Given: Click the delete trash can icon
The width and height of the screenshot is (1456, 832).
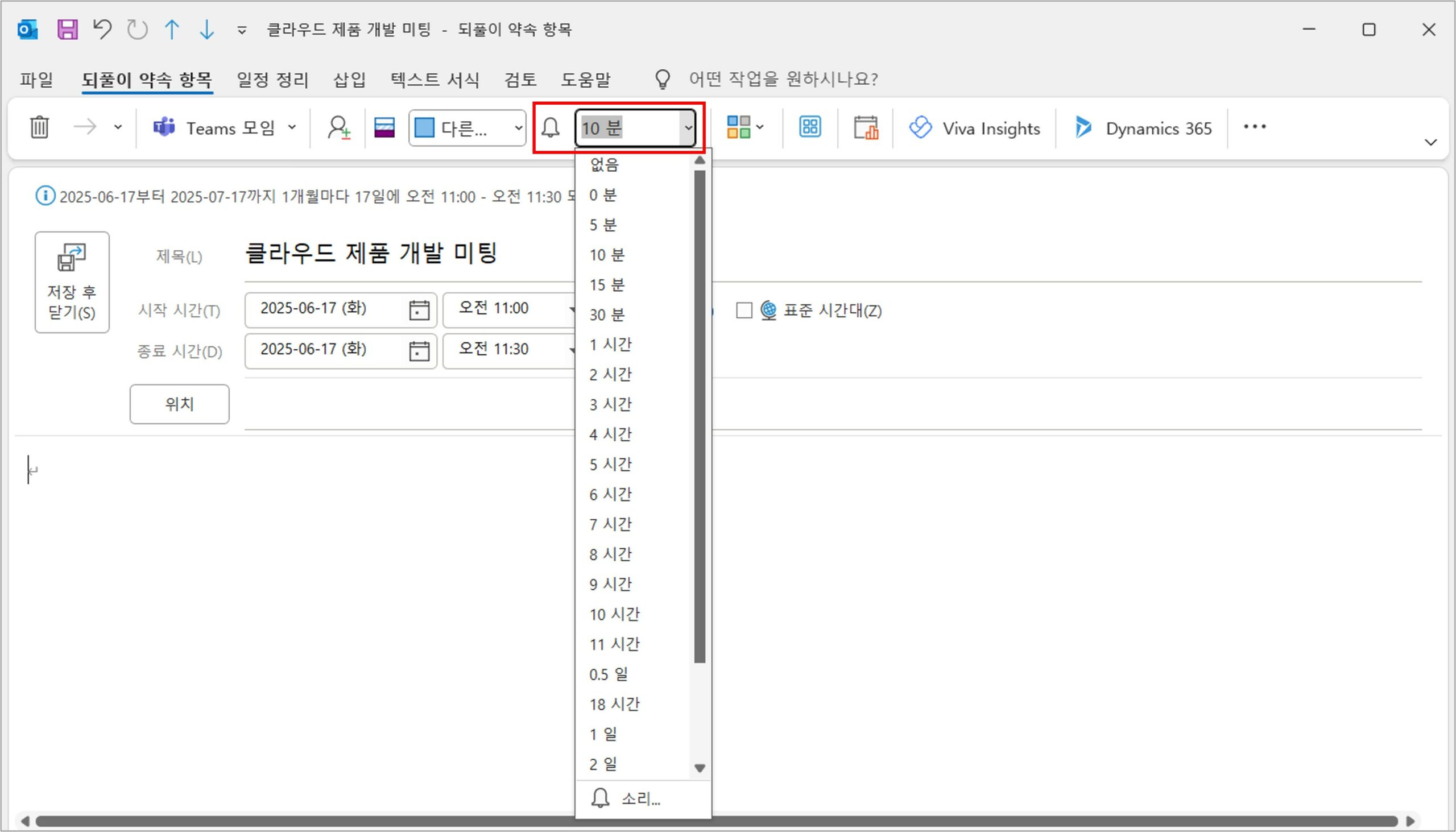Looking at the screenshot, I should (39, 127).
